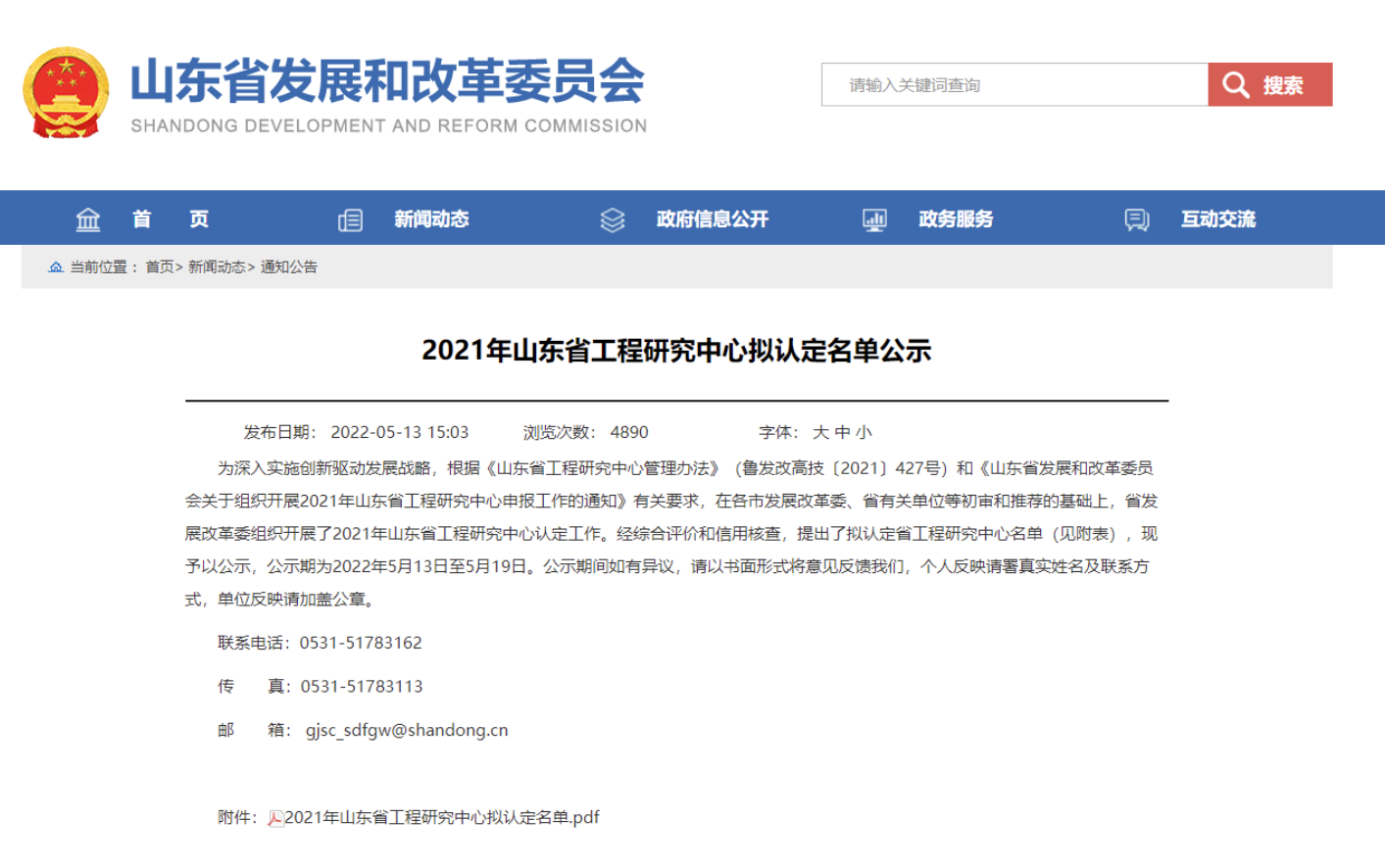The height and width of the screenshot is (868, 1385).
Task: Open the 互动交流 menu item
Action: coord(1218,219)
